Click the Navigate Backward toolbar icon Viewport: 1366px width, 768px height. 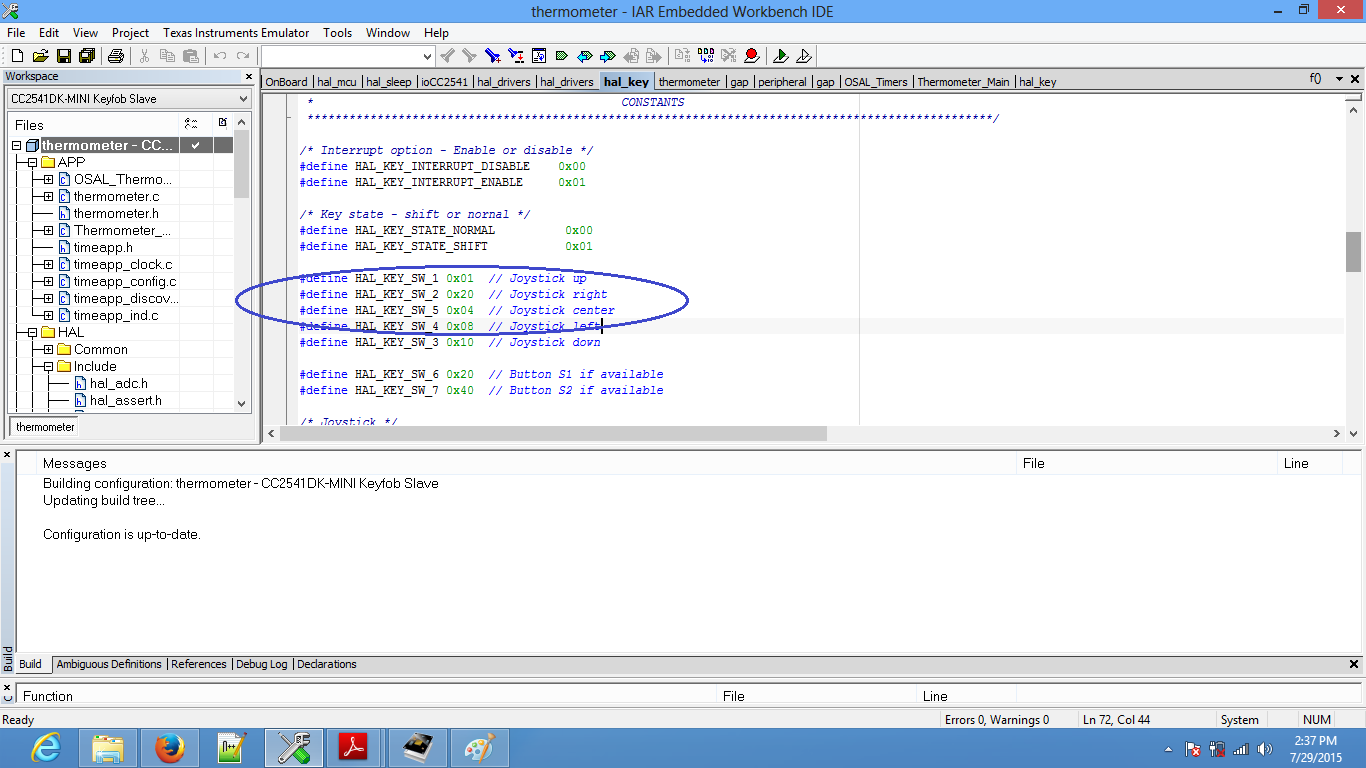630,56
